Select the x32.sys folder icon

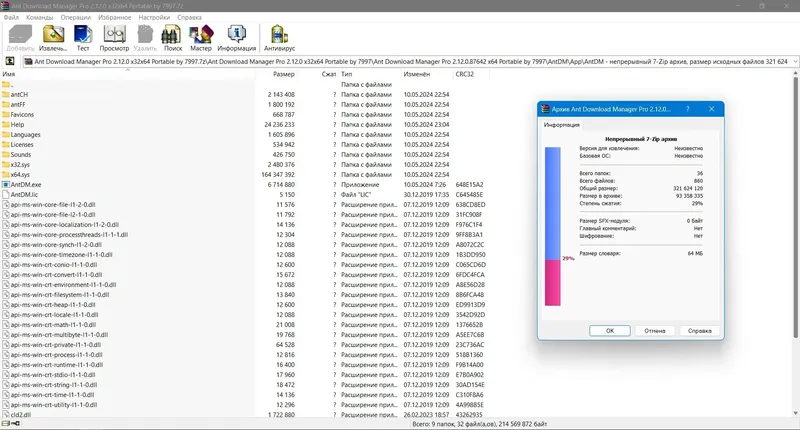tap(6, 164)
